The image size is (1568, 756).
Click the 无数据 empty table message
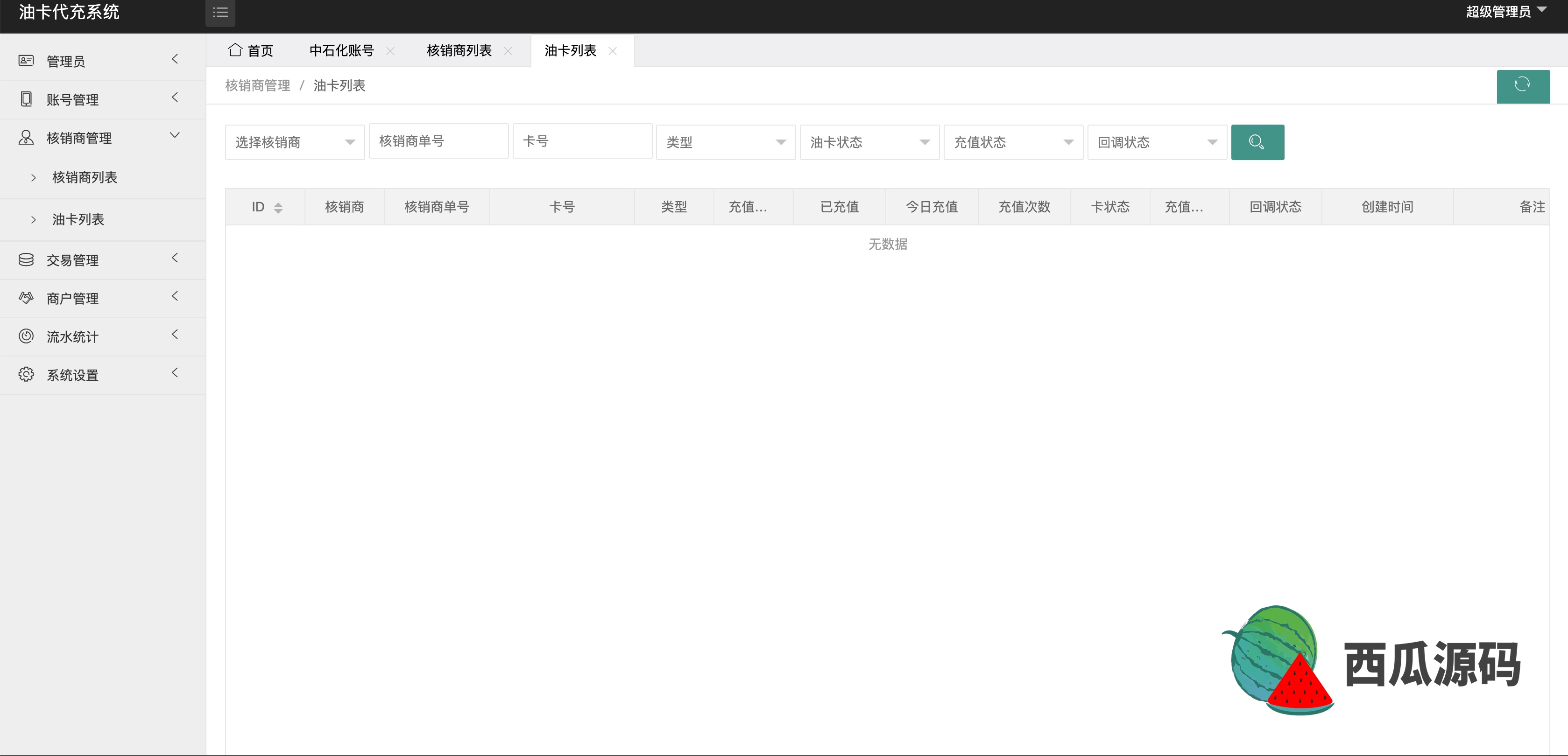point(888,244)
